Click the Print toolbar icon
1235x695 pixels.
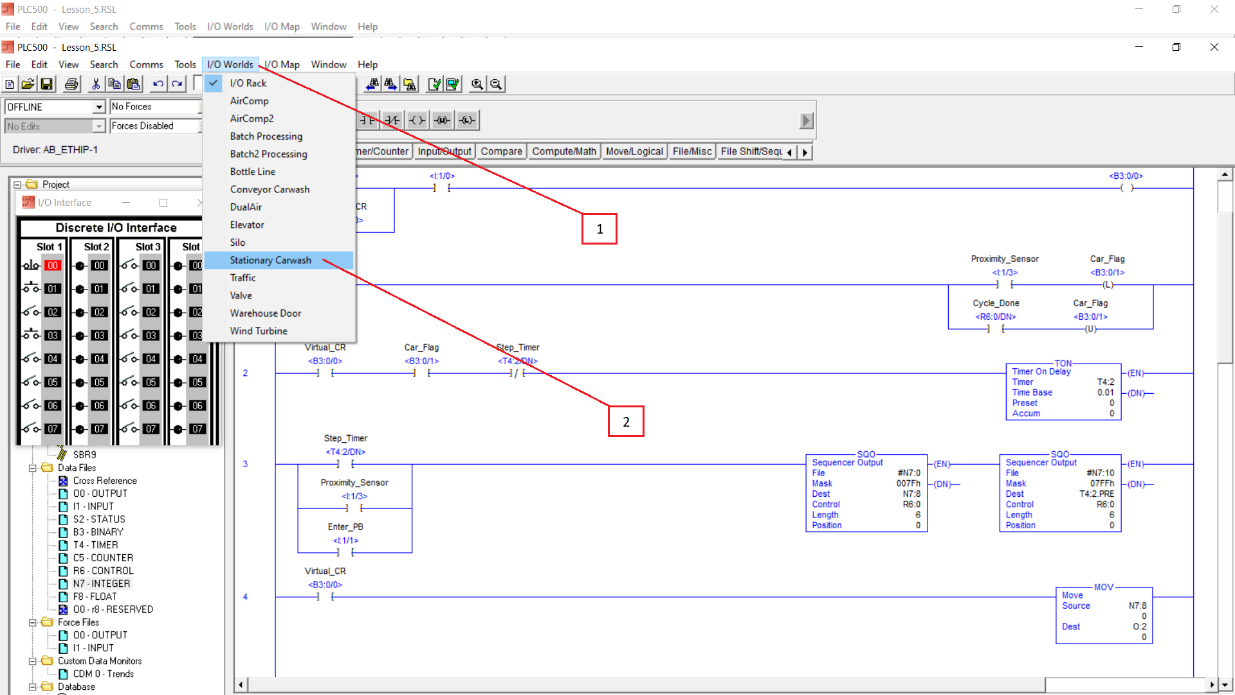[x=72, y=84]
